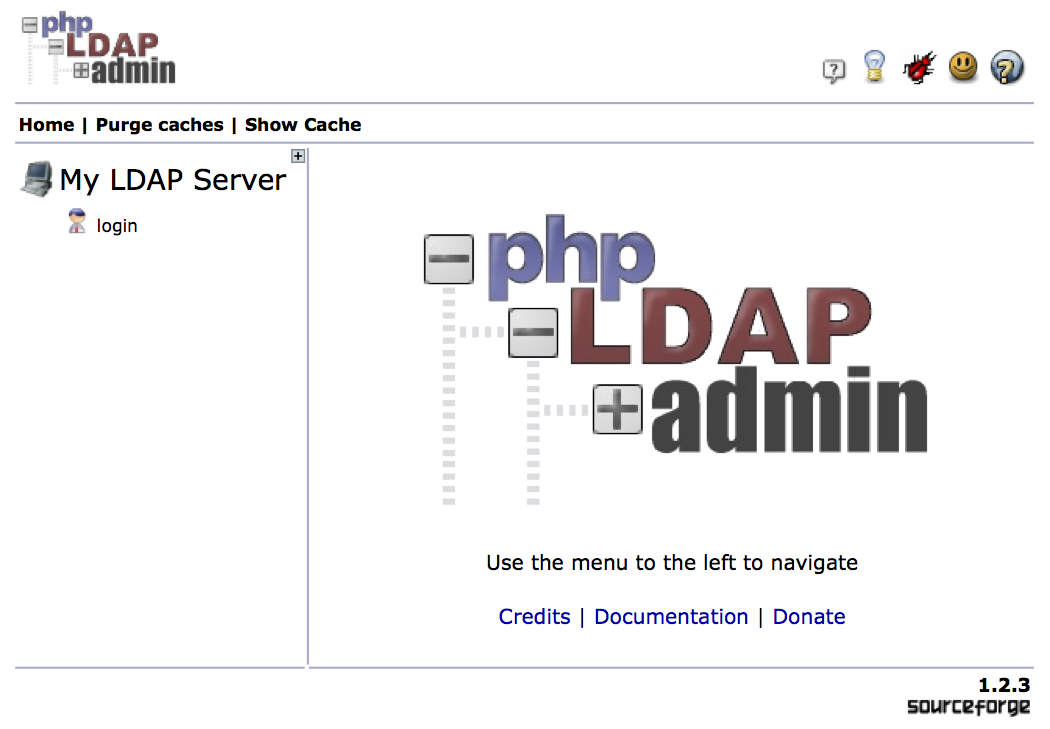The width and height of the screenshot is (1050, 729).
Task: Select Purge caches menu item
Action: [x=159, y=125]
